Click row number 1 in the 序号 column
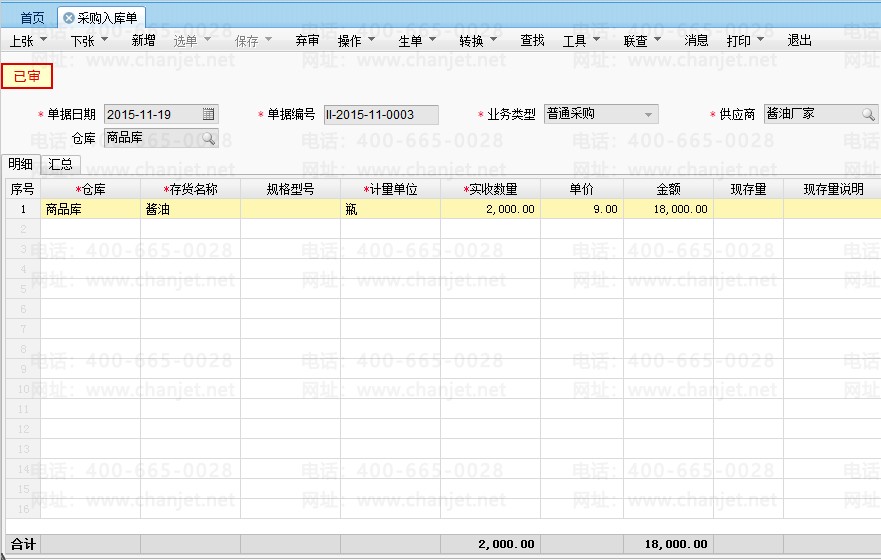This screenshot has width=881, height=560. pyautogui.click(x=23, y=209)
